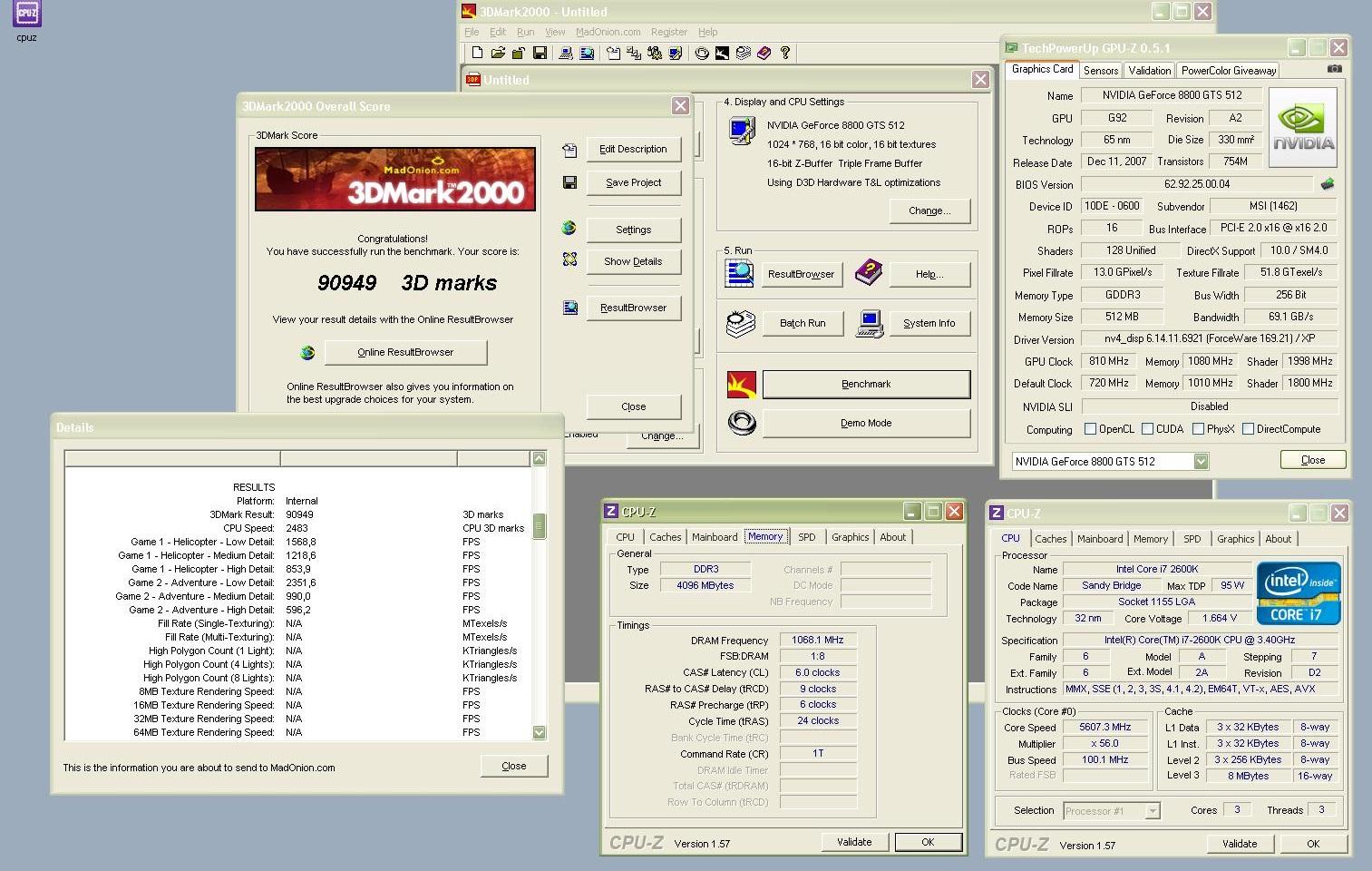Click the Benchmark toolbar icon with black background
Viewport: 1372px width, 871px height.
(722, 53)
